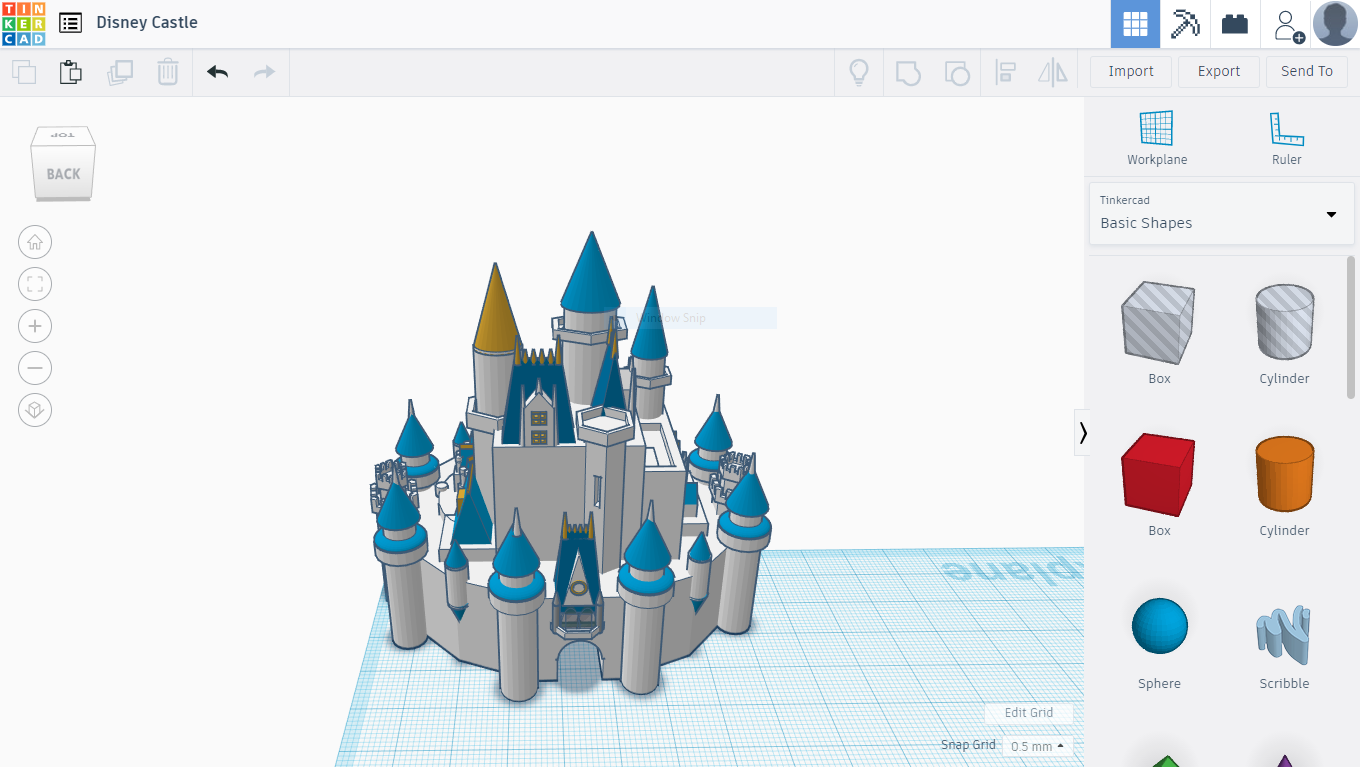
Task: Click the Send To button
Action: pos(1307,71)
